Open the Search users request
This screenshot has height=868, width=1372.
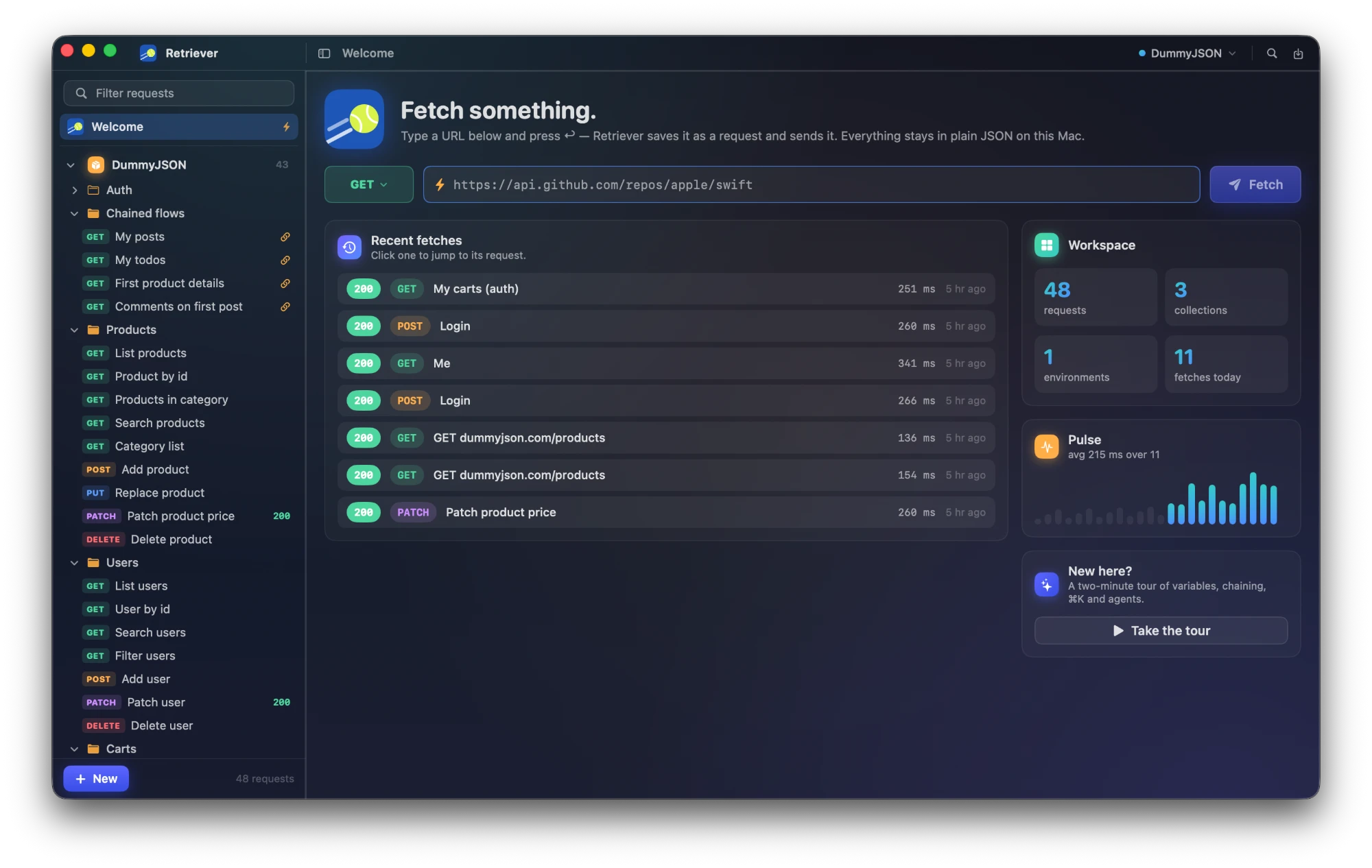click(179, 632)
